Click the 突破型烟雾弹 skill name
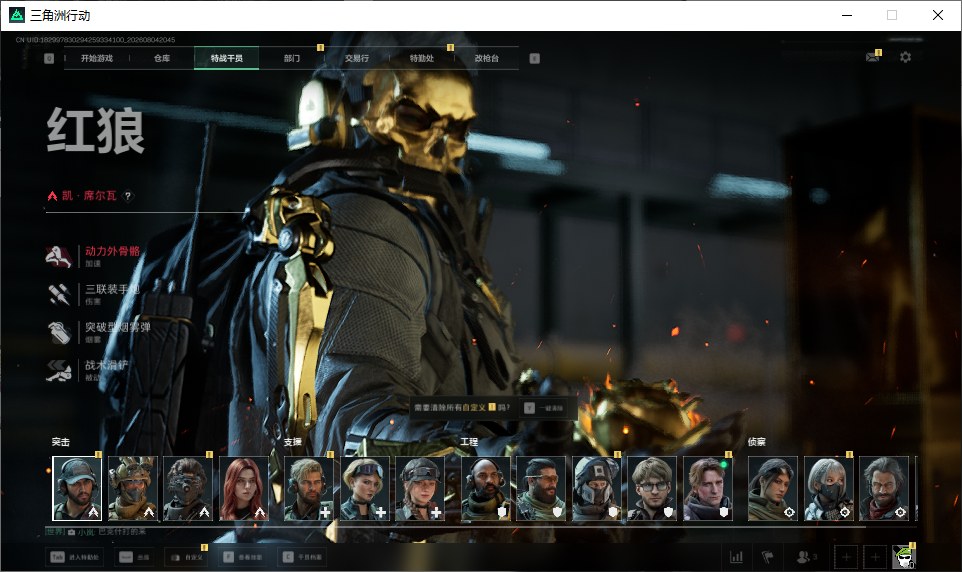Viewport: 962px width, 572px height. coord(118,327)
